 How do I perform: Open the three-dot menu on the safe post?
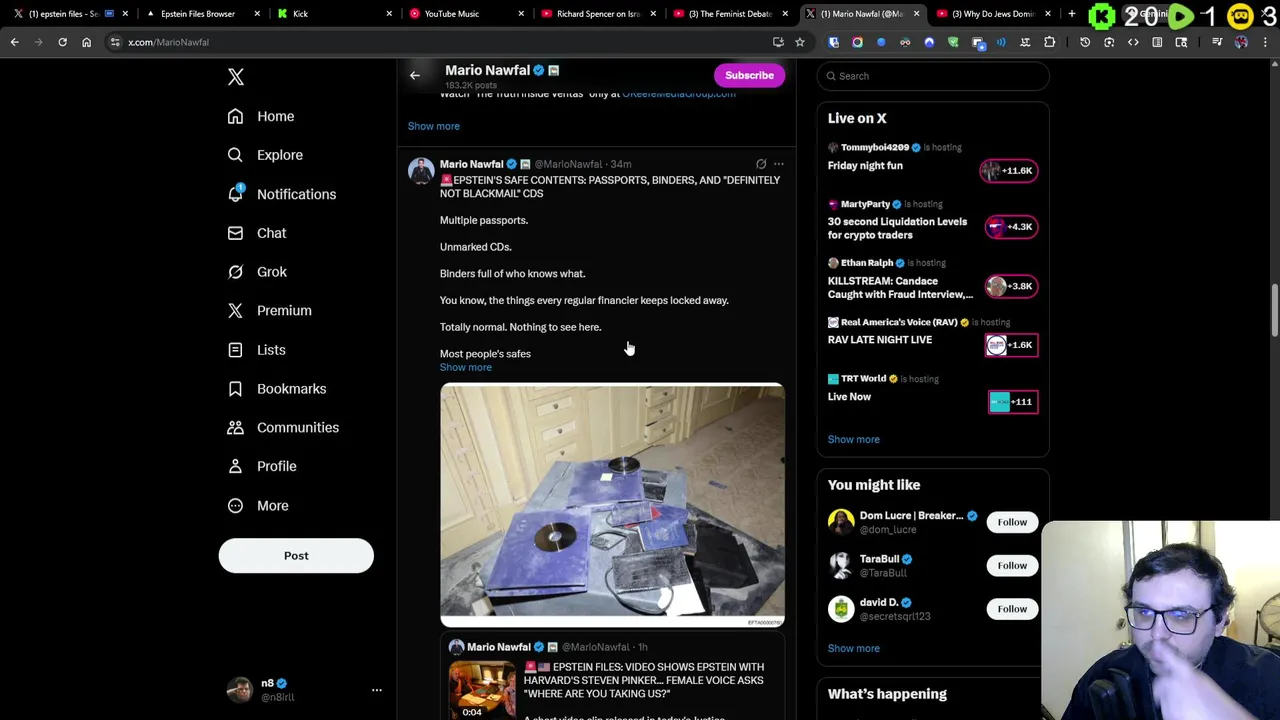pyautogui.click(x=779, y=164)
